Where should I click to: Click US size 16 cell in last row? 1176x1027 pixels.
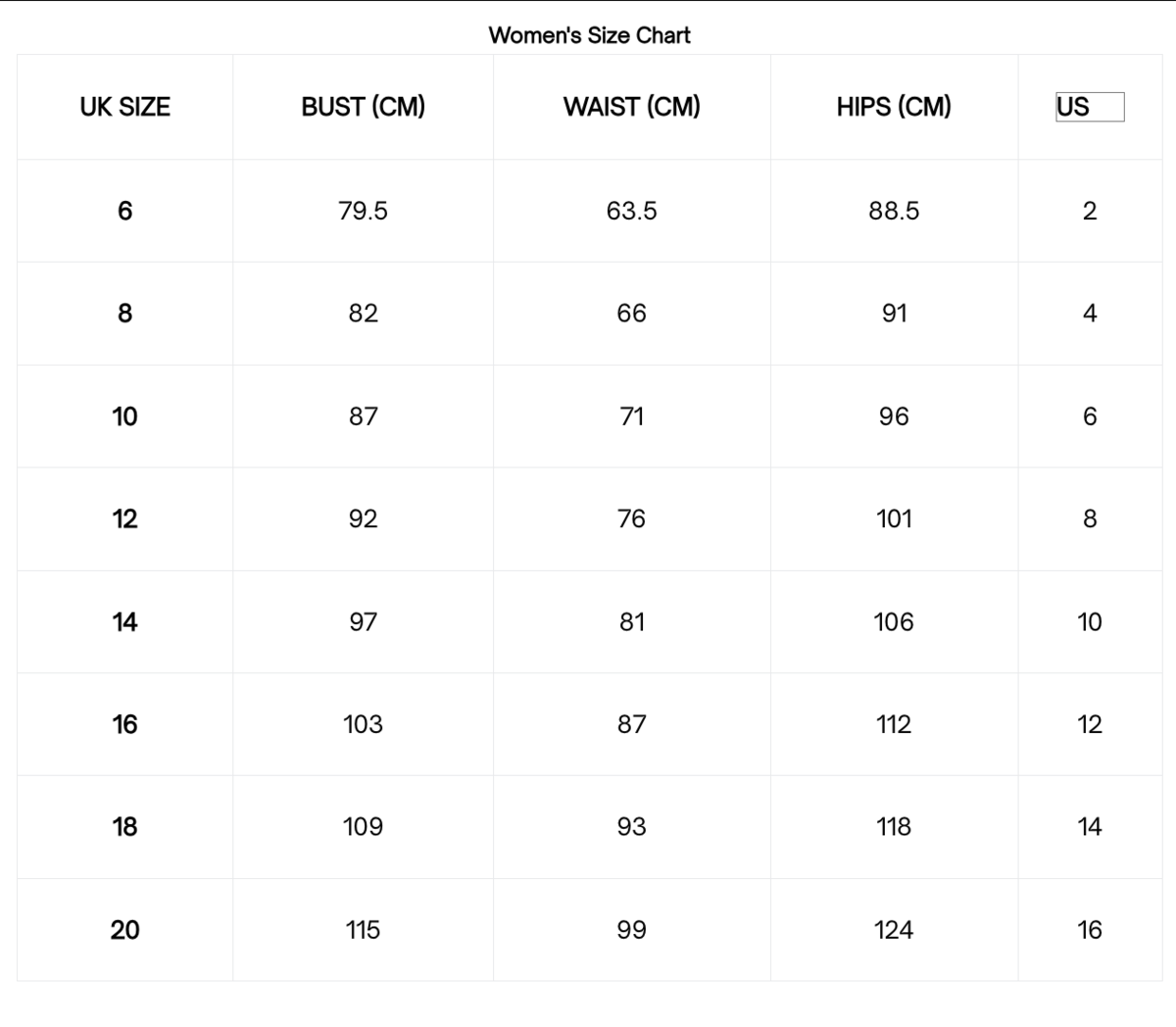(x=1089, y=930)
